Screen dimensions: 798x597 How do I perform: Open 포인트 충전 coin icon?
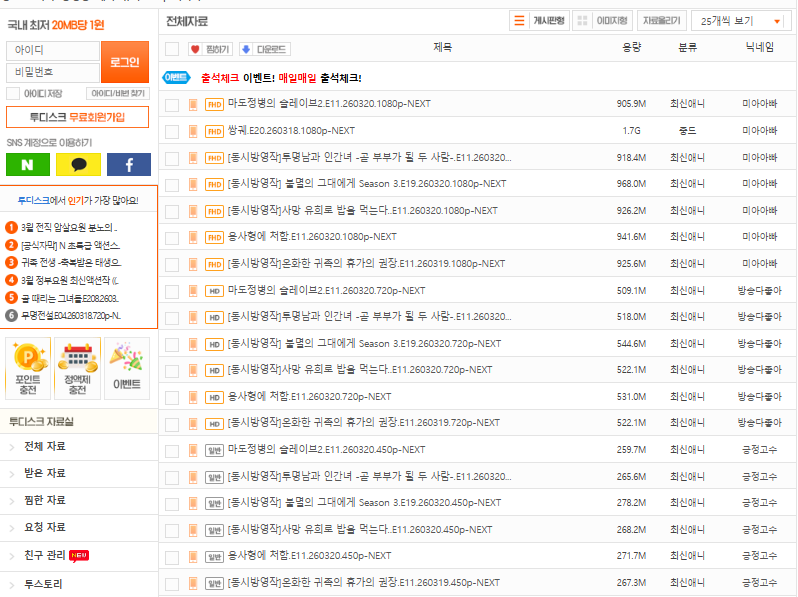(28, 368)
